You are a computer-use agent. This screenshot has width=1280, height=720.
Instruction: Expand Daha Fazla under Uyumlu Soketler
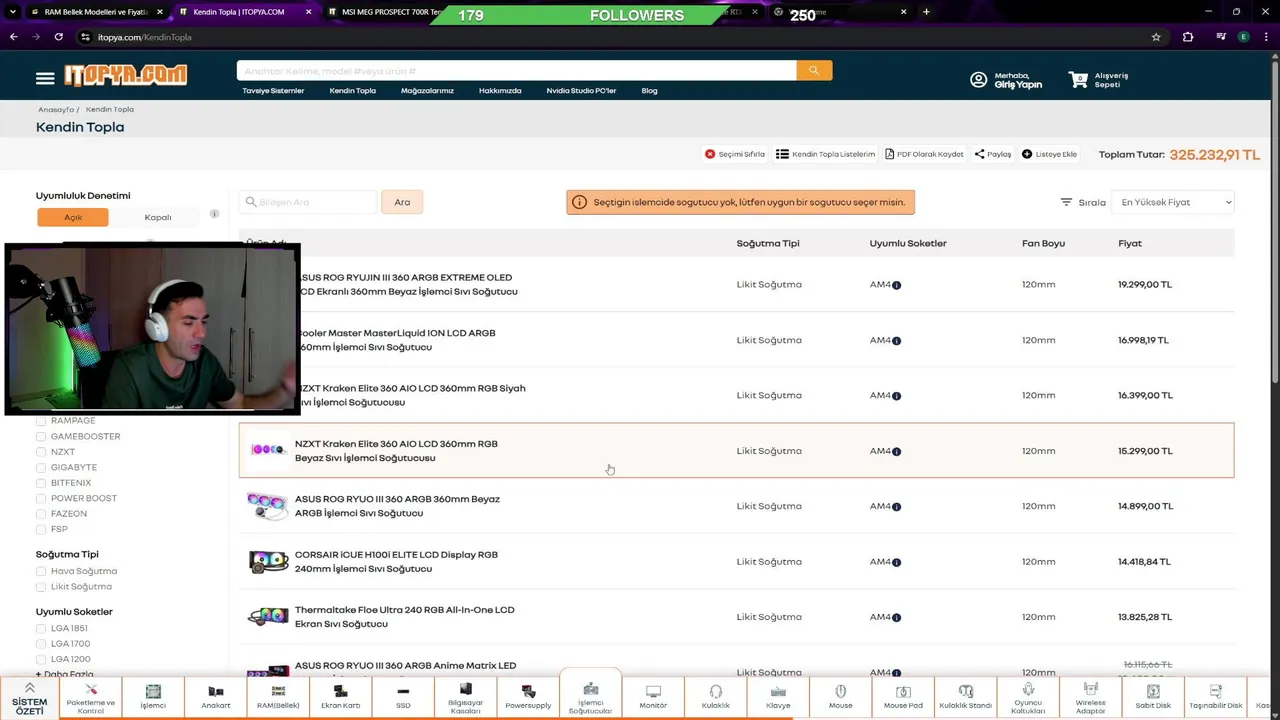[x=64, y=674]
